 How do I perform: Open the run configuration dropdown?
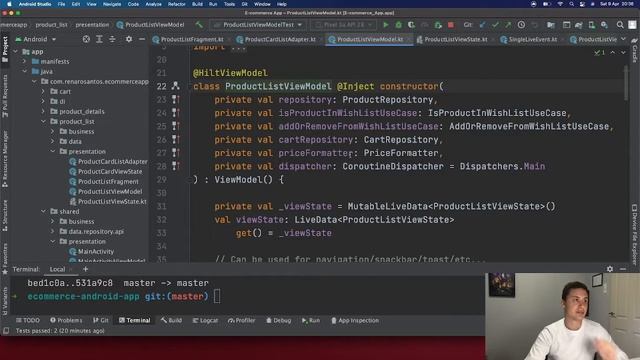[x=258, y=25]
